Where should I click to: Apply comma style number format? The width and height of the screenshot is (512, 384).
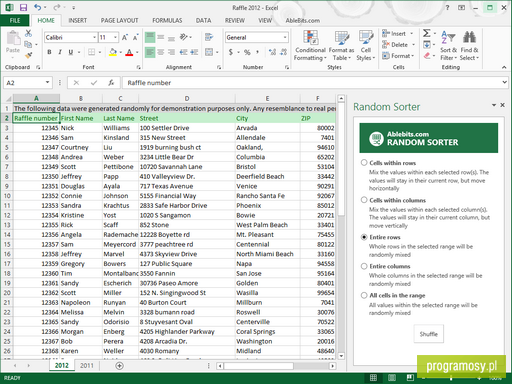[x=257, y=52]
